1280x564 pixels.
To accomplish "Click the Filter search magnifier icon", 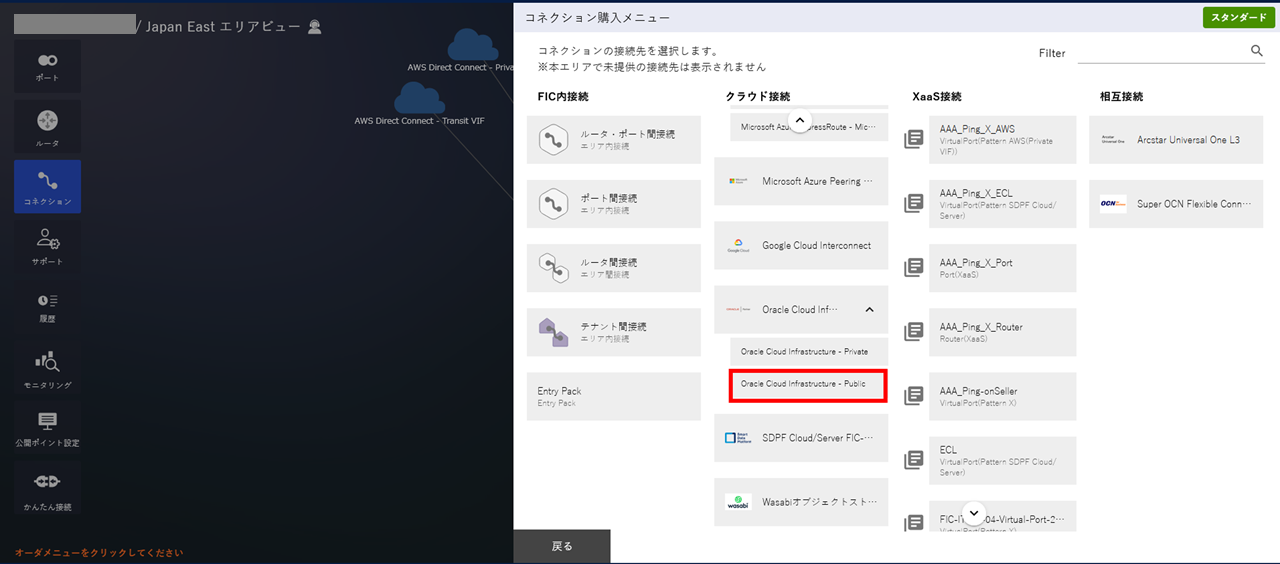I will (1257, 51).
